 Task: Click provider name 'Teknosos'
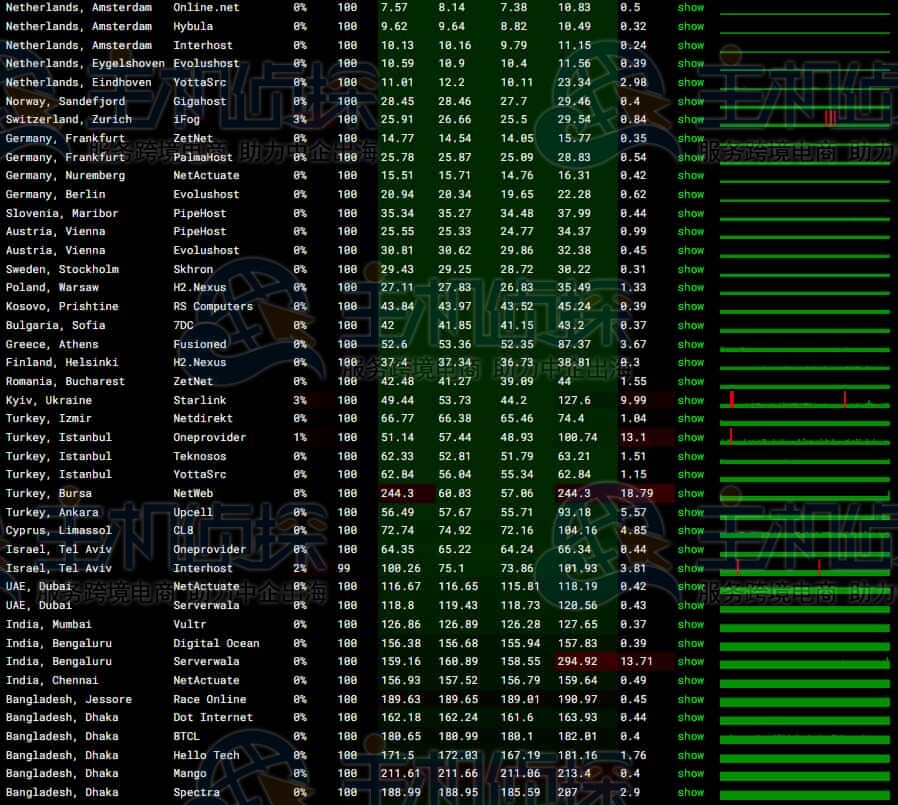pos(200,456)
